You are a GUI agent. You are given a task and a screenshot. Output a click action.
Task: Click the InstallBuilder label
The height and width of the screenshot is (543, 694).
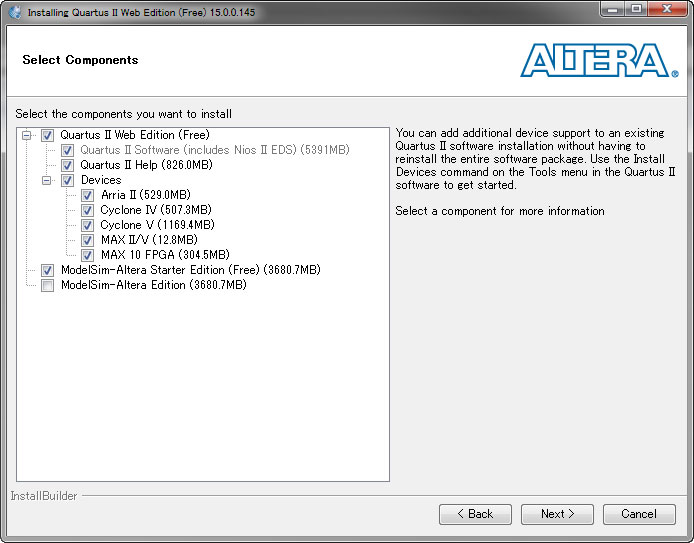(44, 496)
